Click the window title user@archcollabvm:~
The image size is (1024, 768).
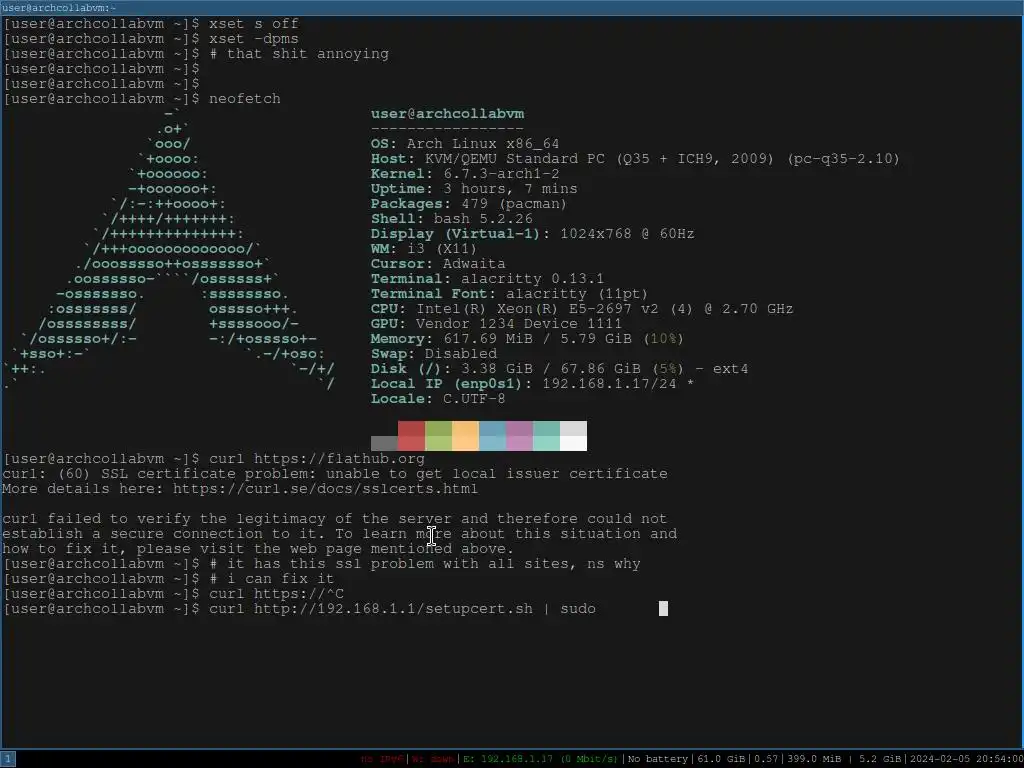(59, 8)
